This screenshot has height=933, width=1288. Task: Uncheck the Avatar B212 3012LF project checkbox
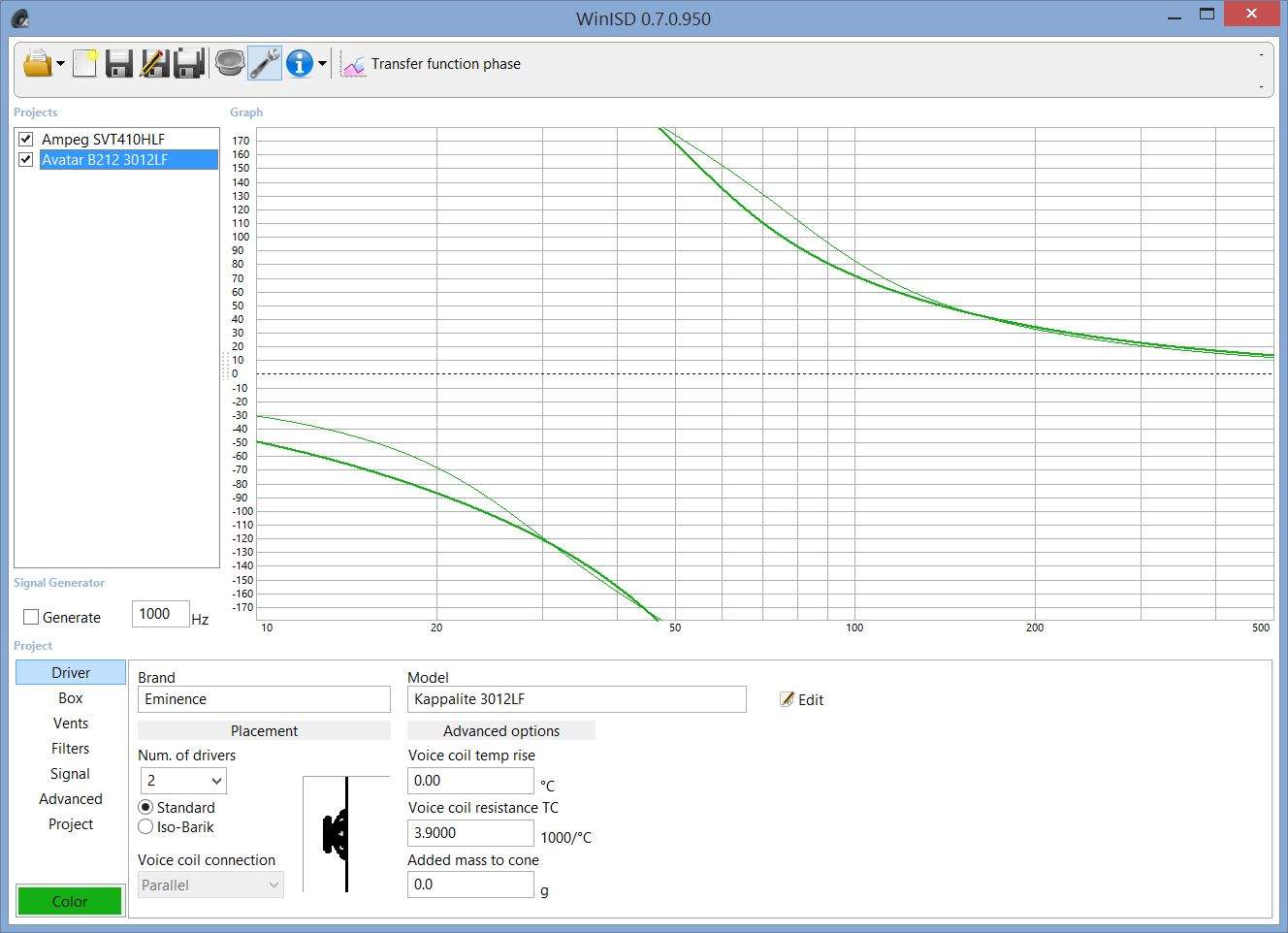pyautogui.click(x=26, y=159)
